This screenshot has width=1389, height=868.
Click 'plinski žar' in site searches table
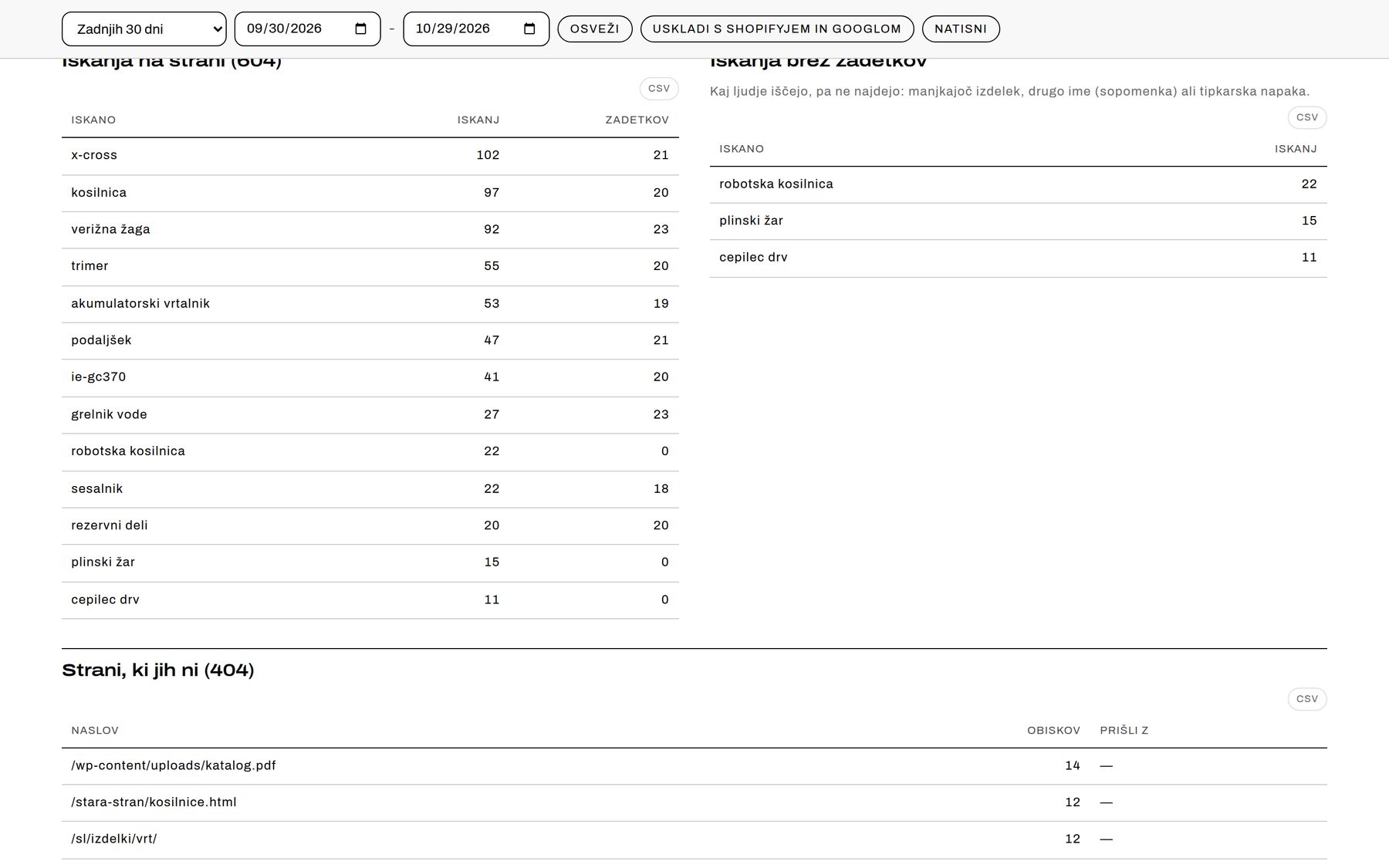coord(103,562)
